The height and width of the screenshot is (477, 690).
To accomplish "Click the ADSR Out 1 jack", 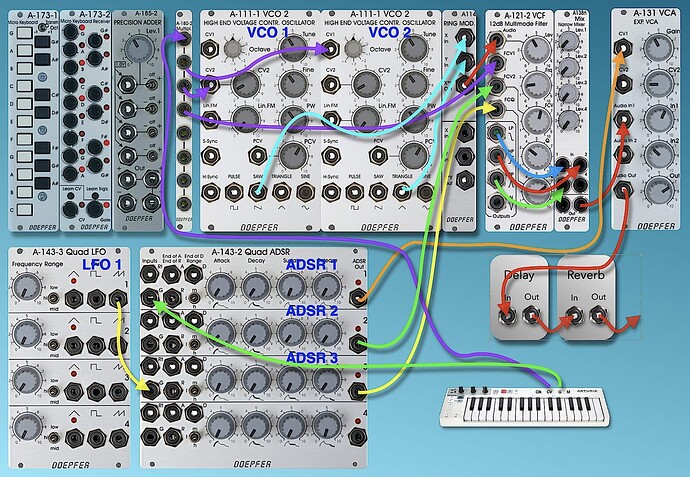I will (358, 297).
